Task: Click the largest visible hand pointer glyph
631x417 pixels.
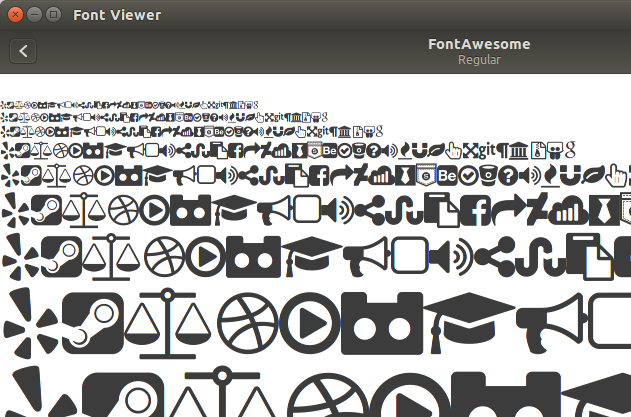Action: [x=616, y=175]
